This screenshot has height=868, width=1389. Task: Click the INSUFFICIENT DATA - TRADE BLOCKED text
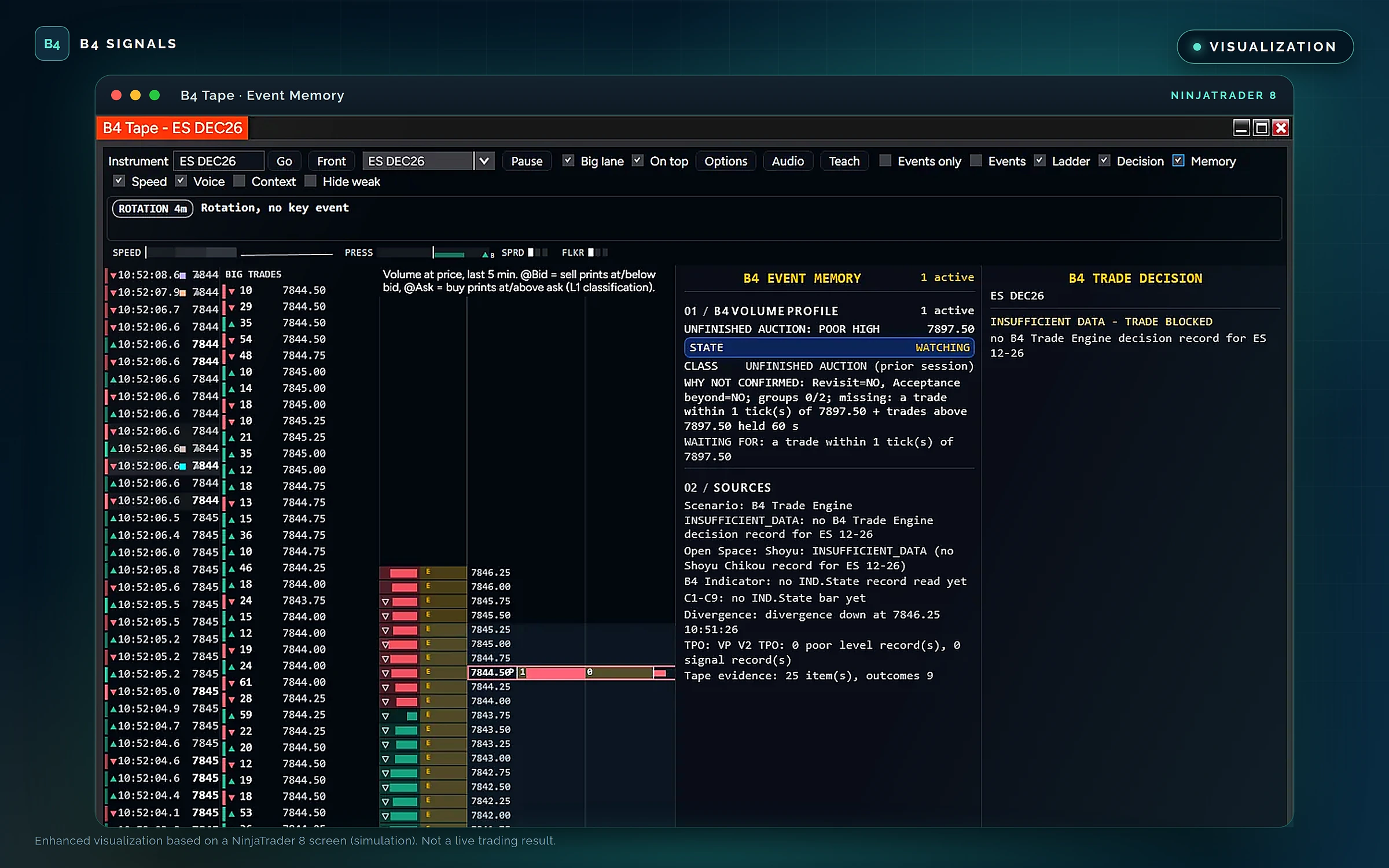tap(1101, 321)
